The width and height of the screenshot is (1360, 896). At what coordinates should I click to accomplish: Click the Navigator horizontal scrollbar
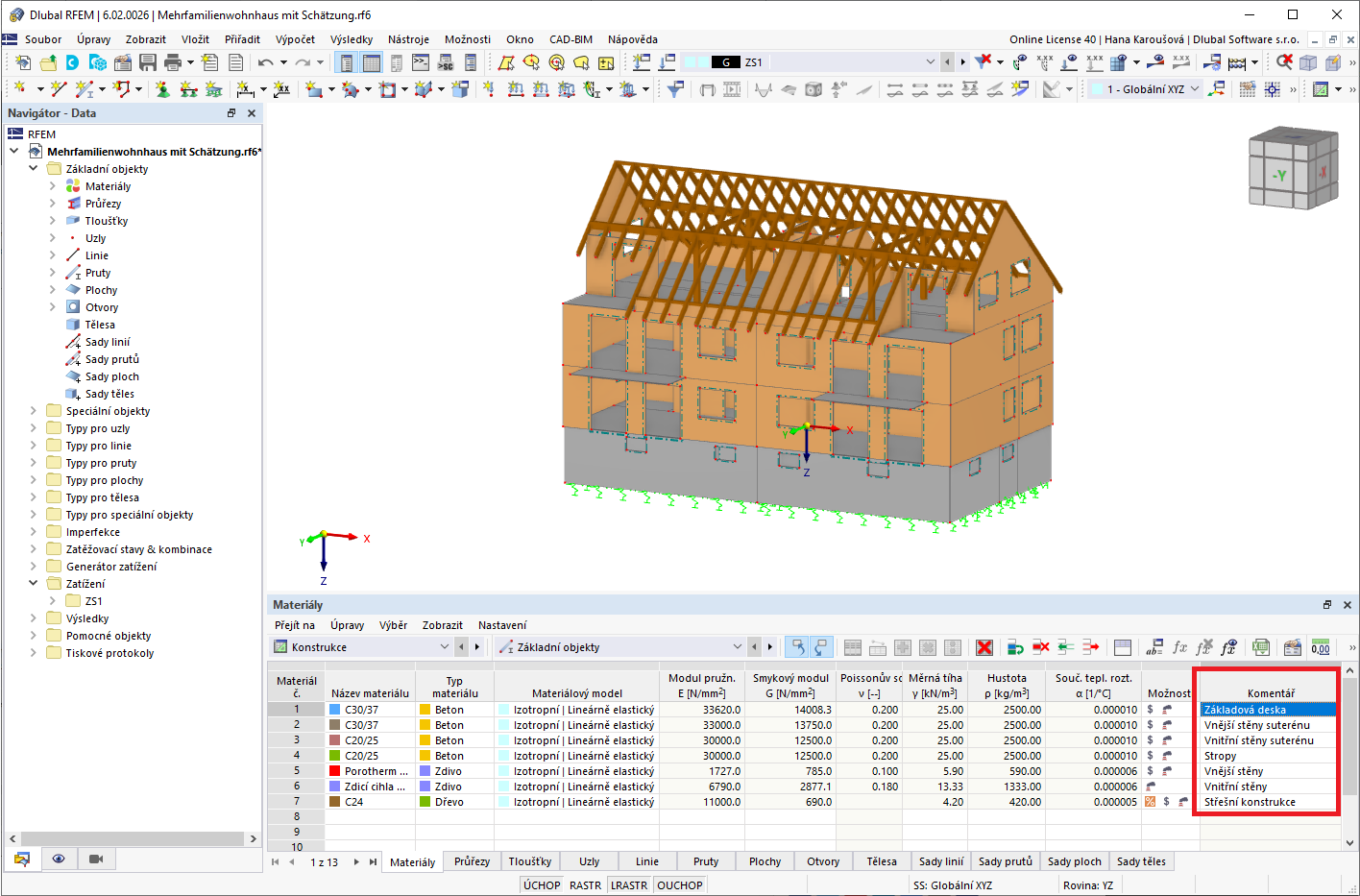click(x=133, y=838)
